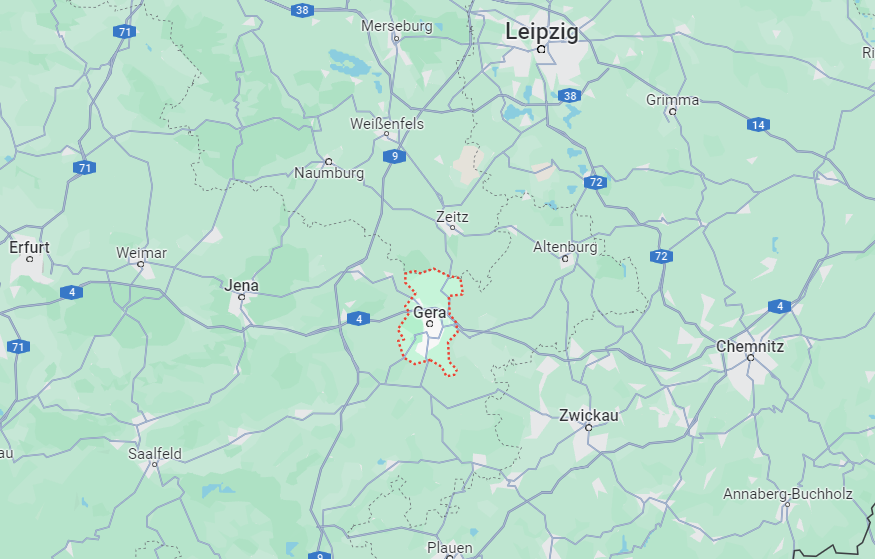
Task: Click highway 9 shield near Naumburg
Action: (x=395, y=156)
